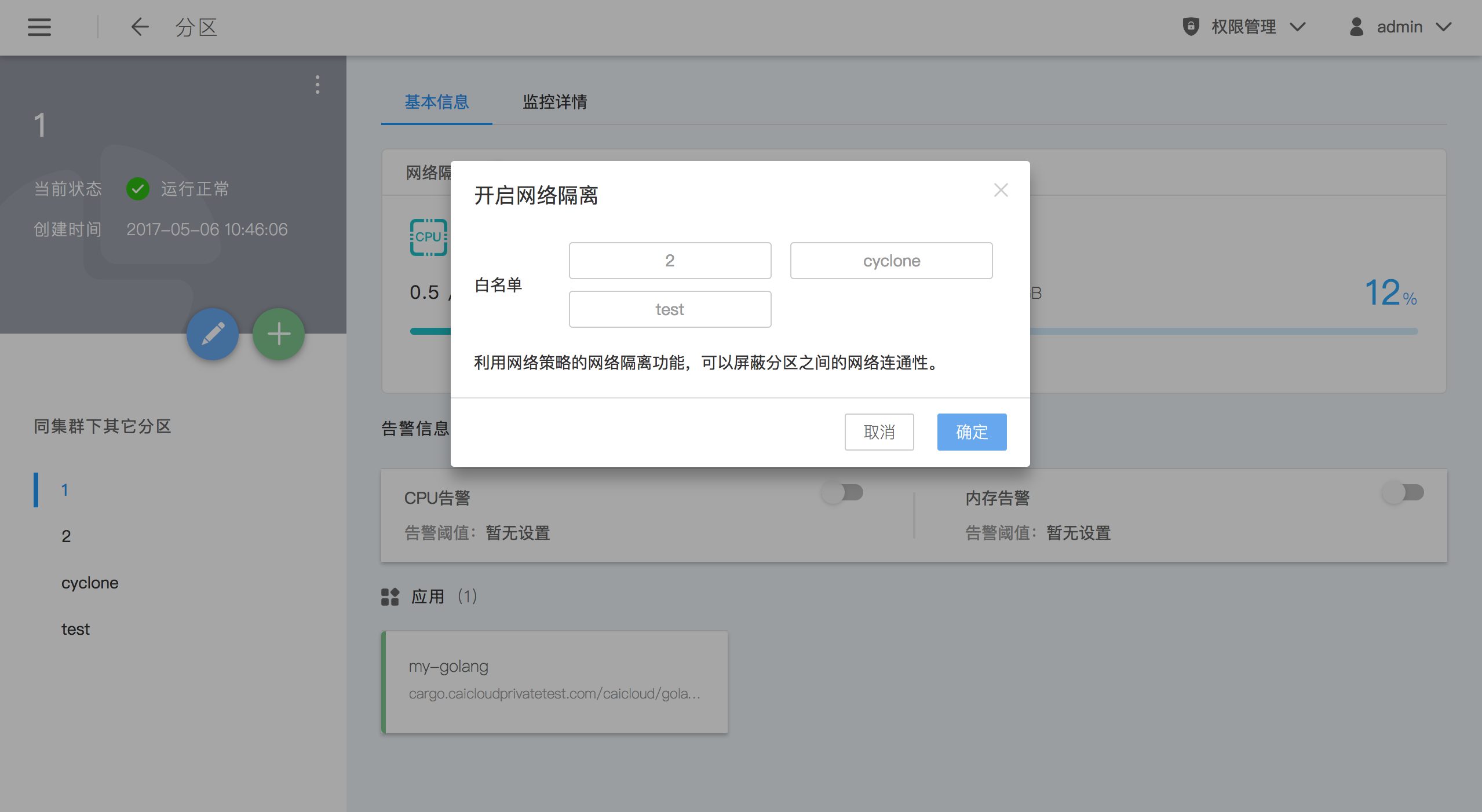
Task: Click the 确定 confirm button
Action: pos(972,432)
